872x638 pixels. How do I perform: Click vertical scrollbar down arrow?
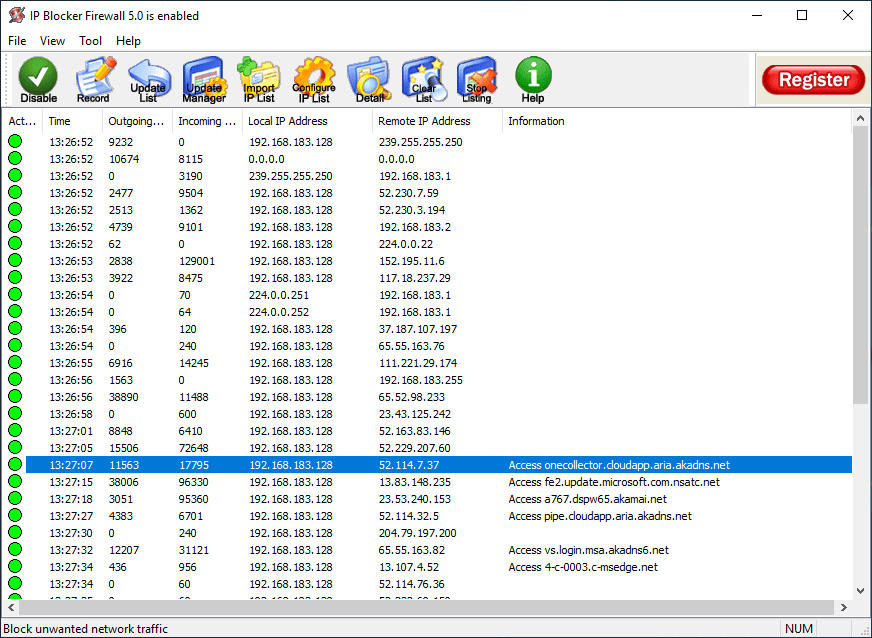[861, 589]
